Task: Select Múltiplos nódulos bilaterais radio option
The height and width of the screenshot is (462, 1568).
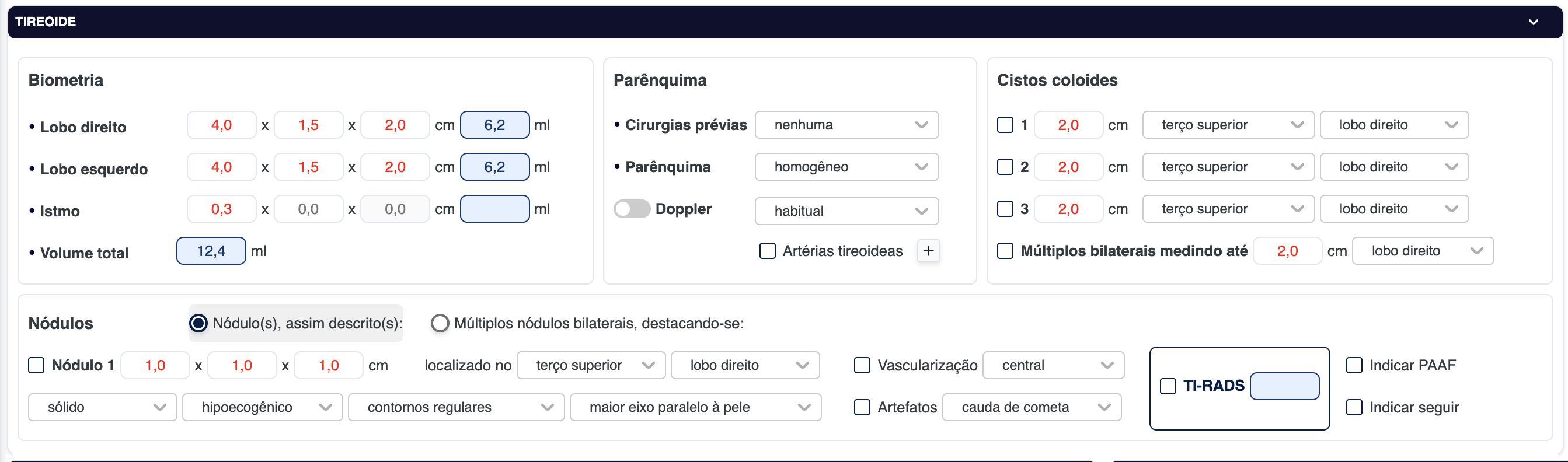Action: coord(440,323)
